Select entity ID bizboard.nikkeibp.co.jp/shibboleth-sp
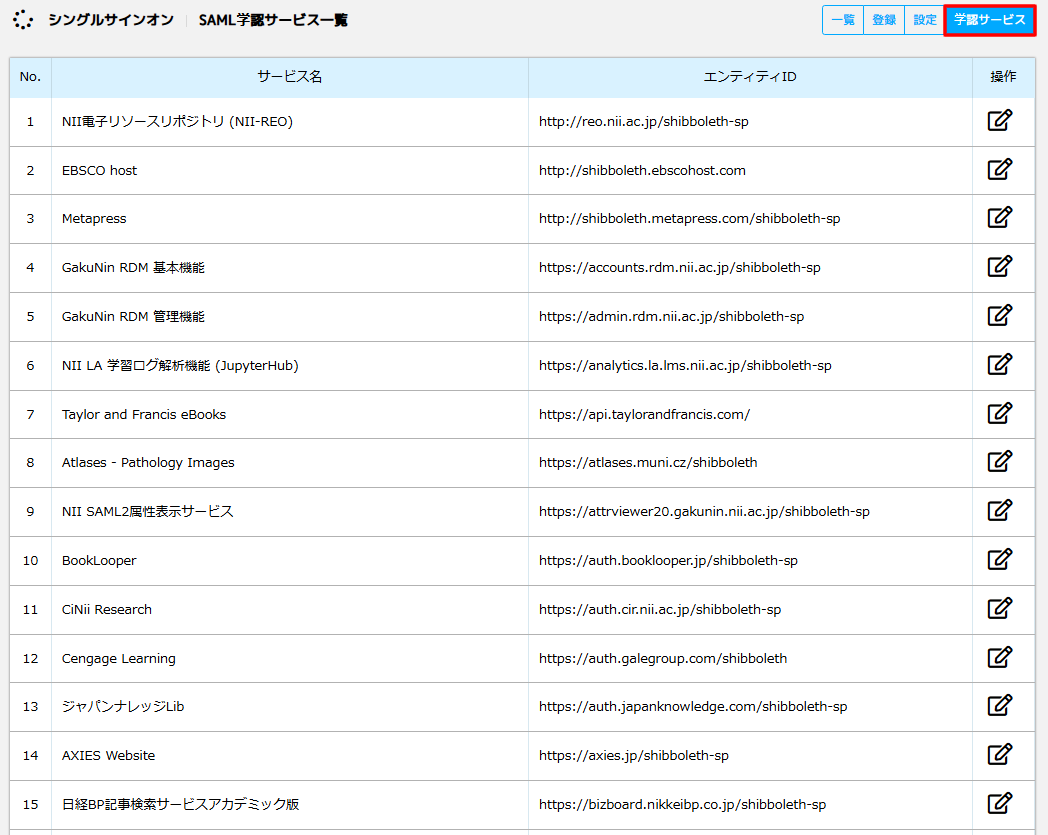Screen dimensions: 1048x835 [682, 804]
